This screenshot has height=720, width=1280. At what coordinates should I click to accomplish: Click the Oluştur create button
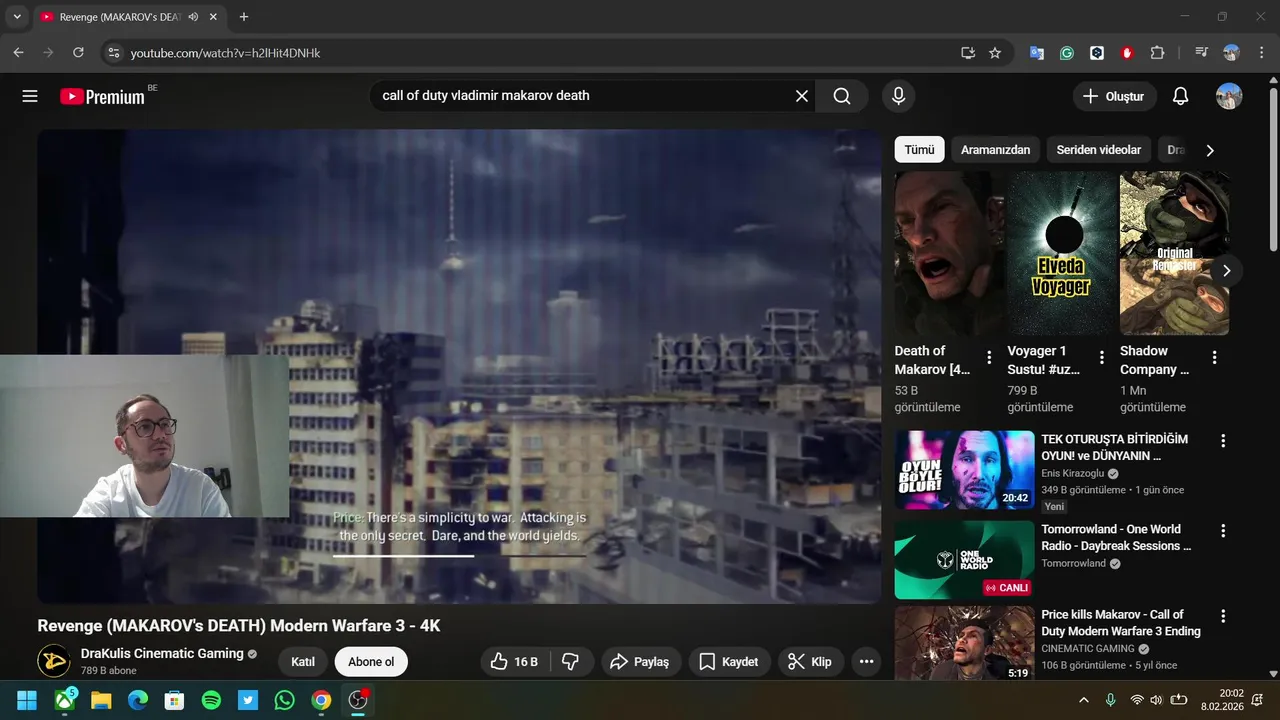click(1114, 96)
